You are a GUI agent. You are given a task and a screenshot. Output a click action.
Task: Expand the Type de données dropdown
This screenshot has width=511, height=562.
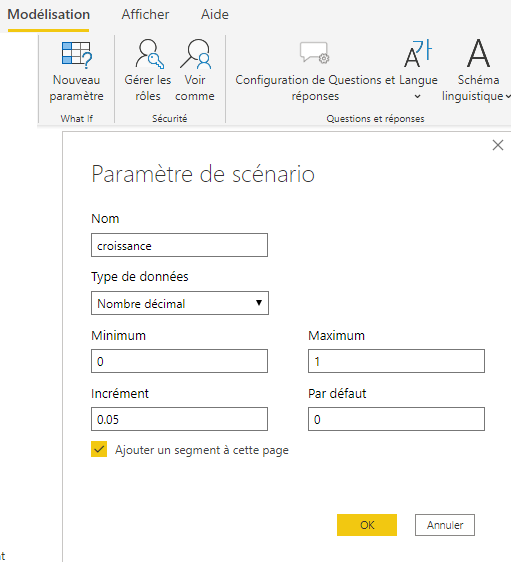[x=180, y=303]
